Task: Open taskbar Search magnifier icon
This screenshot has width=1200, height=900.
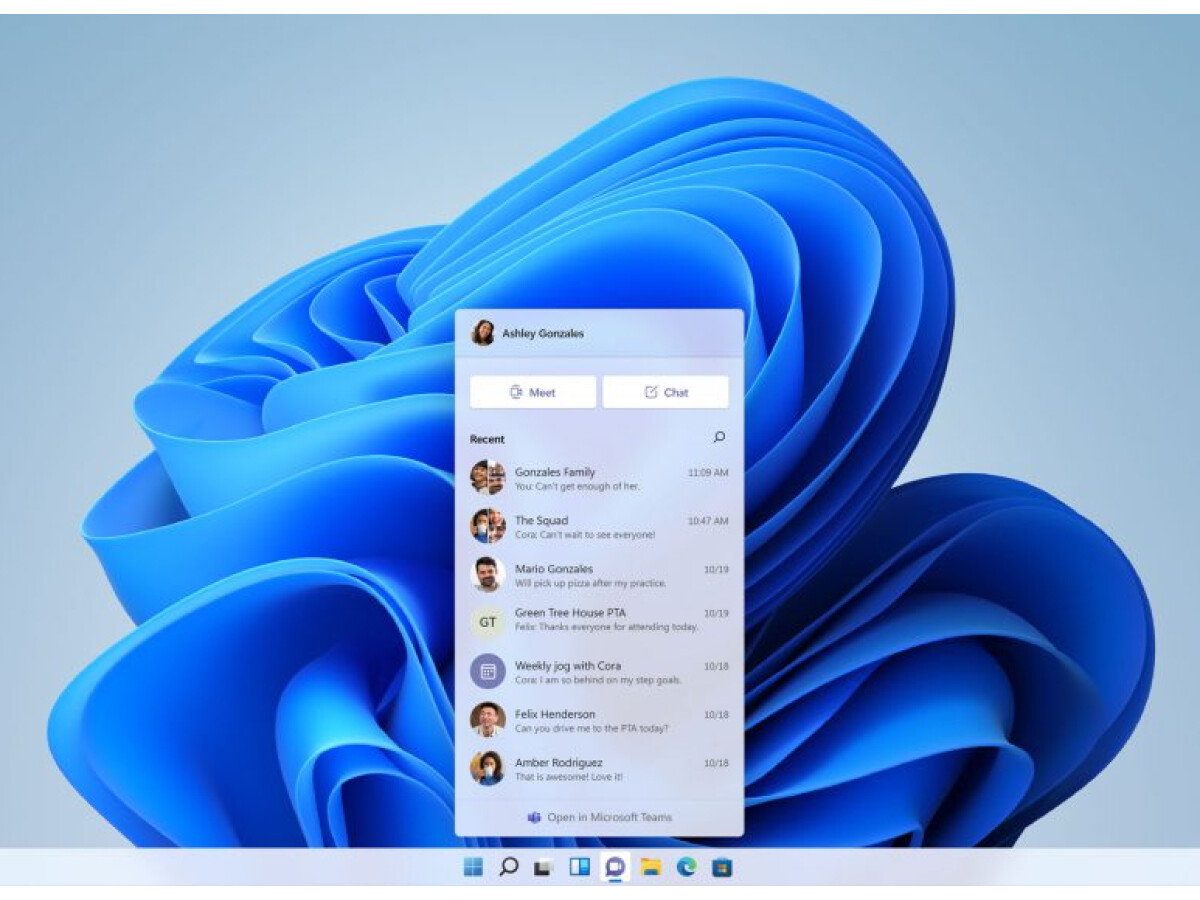Action: point(508,867)
